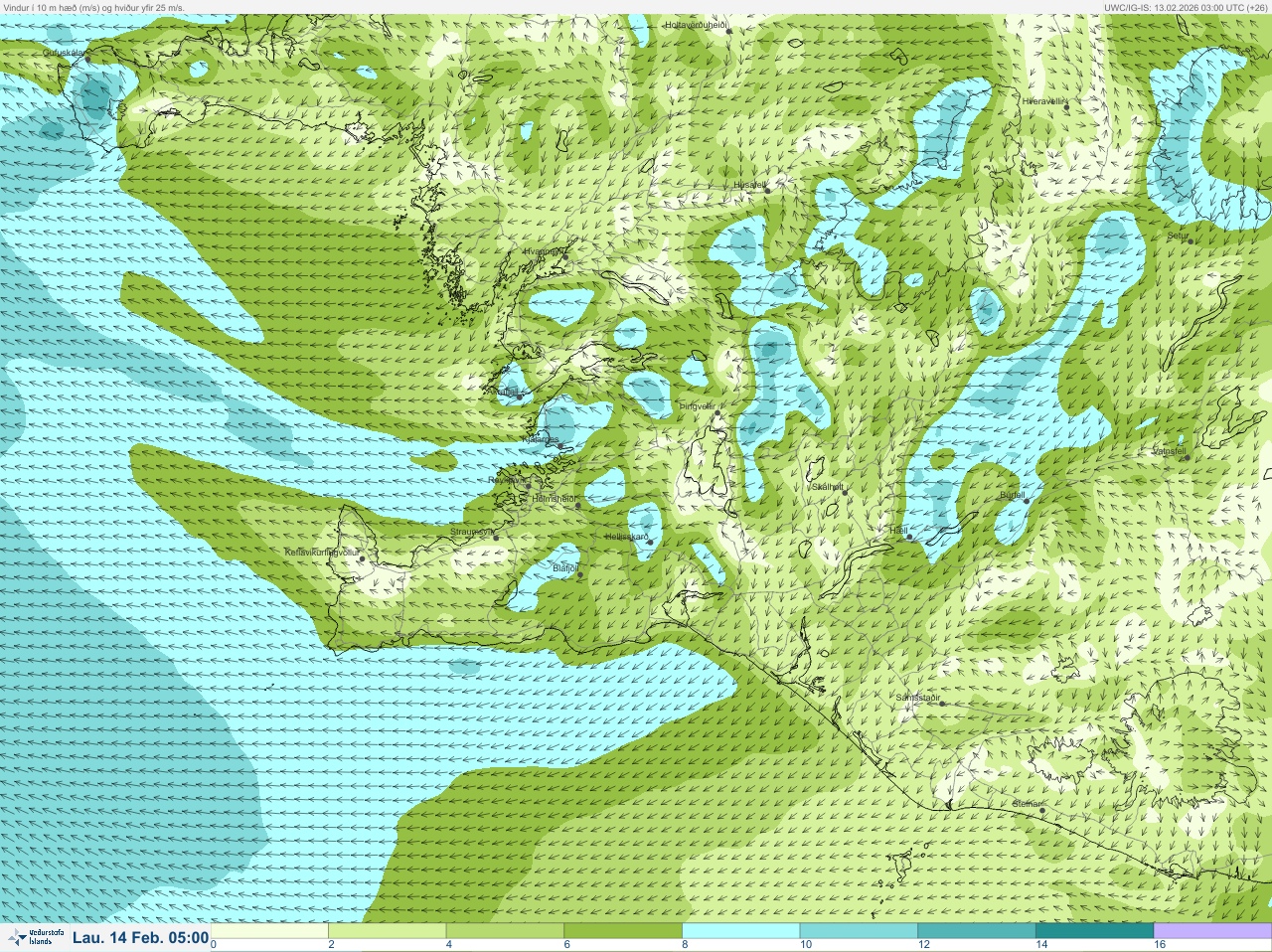Click the 8–10 m/s light cyan legend swatch
This screenshot has width=1272, height=952.
pos(740,931)
